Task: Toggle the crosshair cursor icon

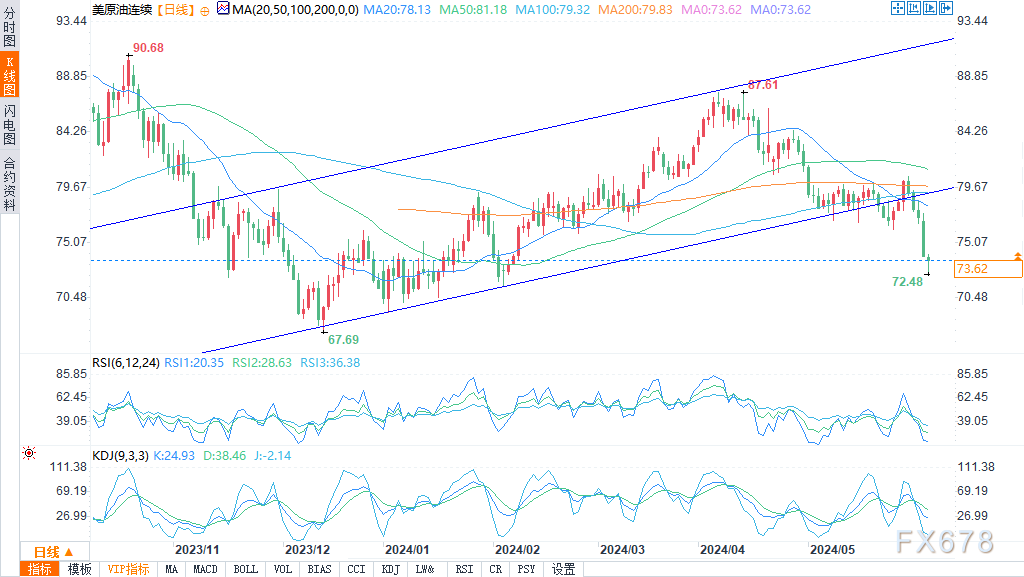Action: pyautogui.click(x=898, y=8)
